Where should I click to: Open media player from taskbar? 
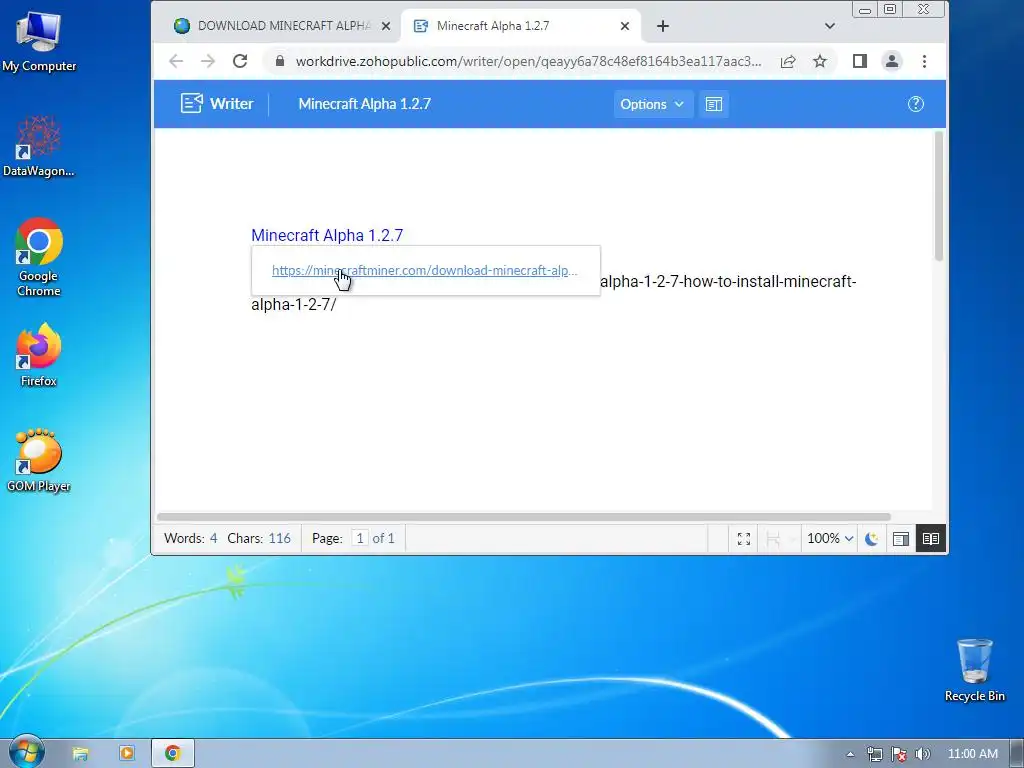point(127,754)
